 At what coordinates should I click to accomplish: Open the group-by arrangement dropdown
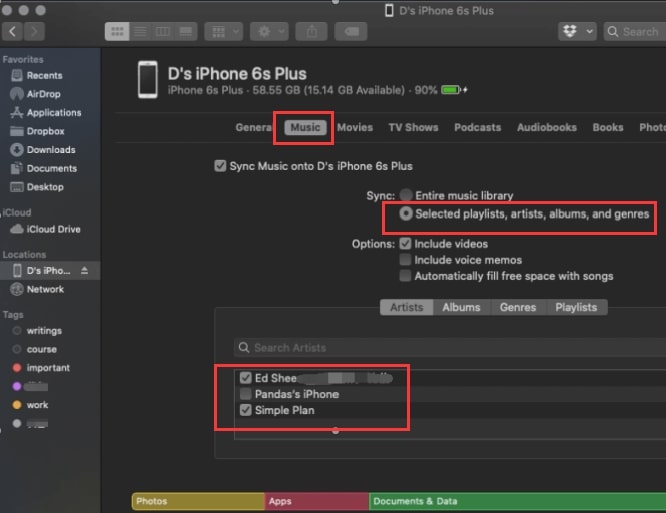[224, 32]
